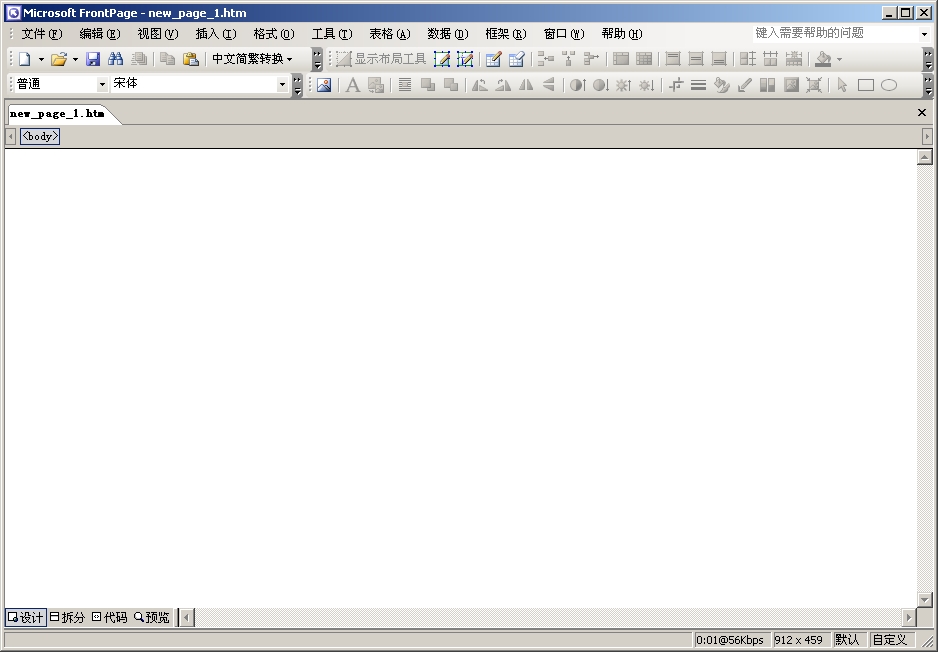The image size is (938, 652).
Task: Click the Paste clipboard icon
Action: coord(190,59)
